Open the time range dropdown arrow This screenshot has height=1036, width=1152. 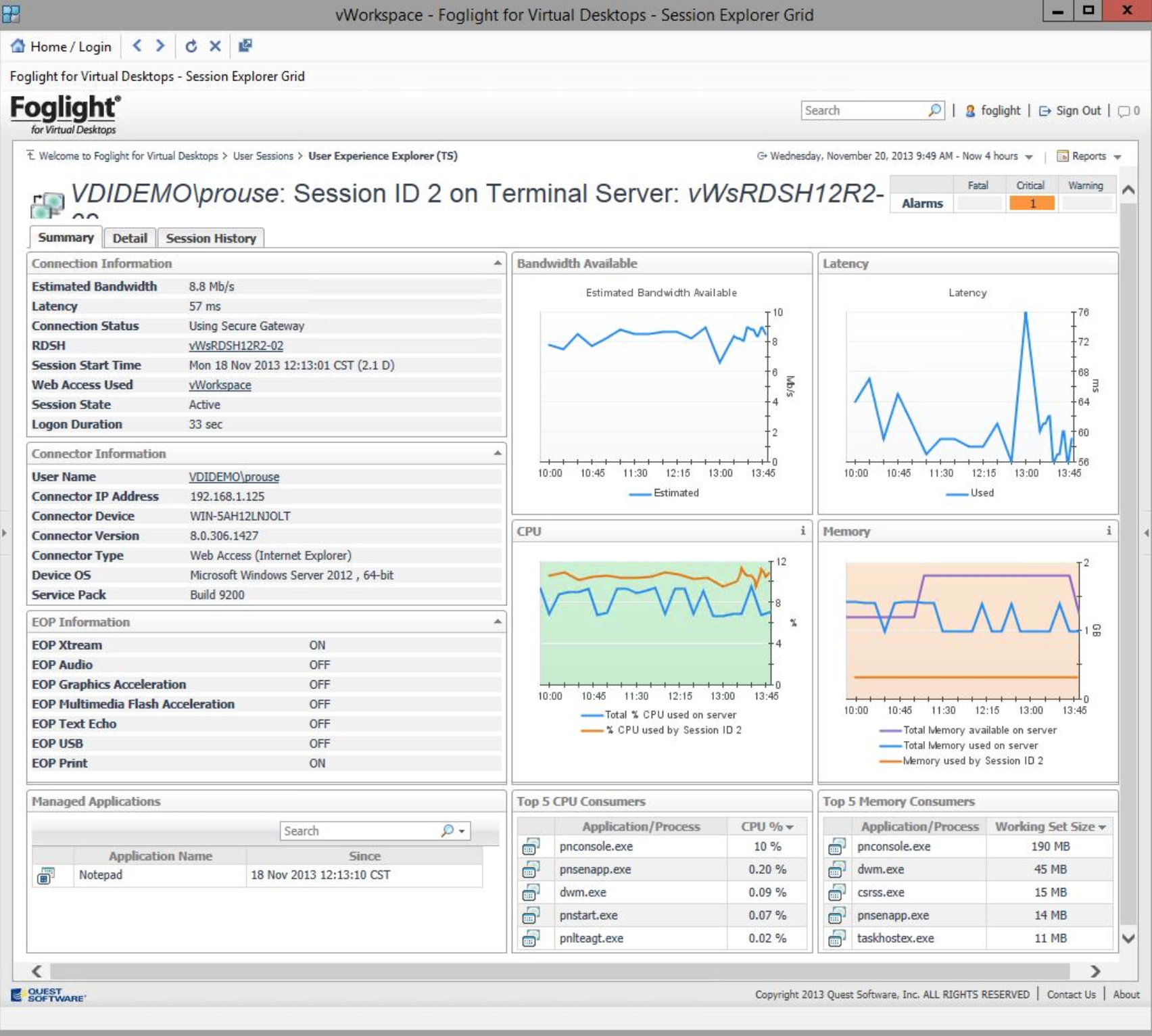coord(1029,157)
